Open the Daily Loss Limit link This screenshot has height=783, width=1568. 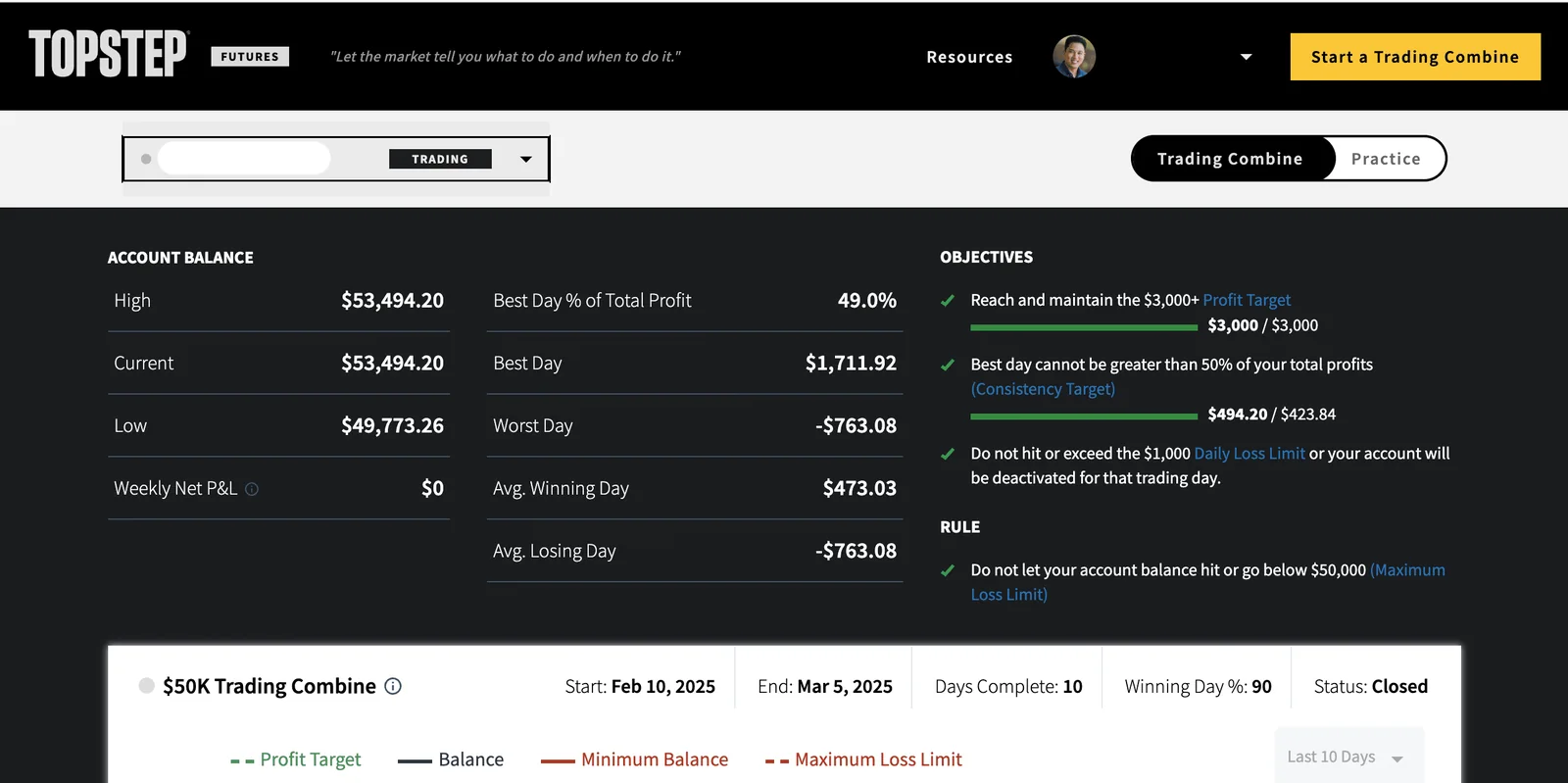coord(1249,454)
